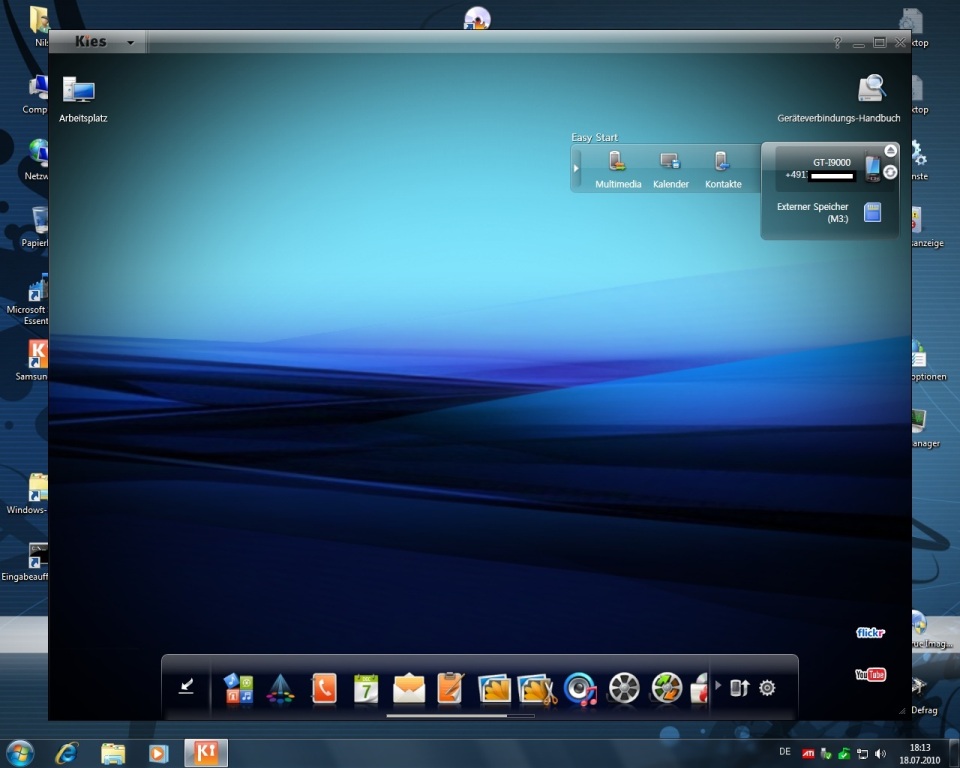Click the ATI tray icon
960x768 pixels.
(808, 754)
